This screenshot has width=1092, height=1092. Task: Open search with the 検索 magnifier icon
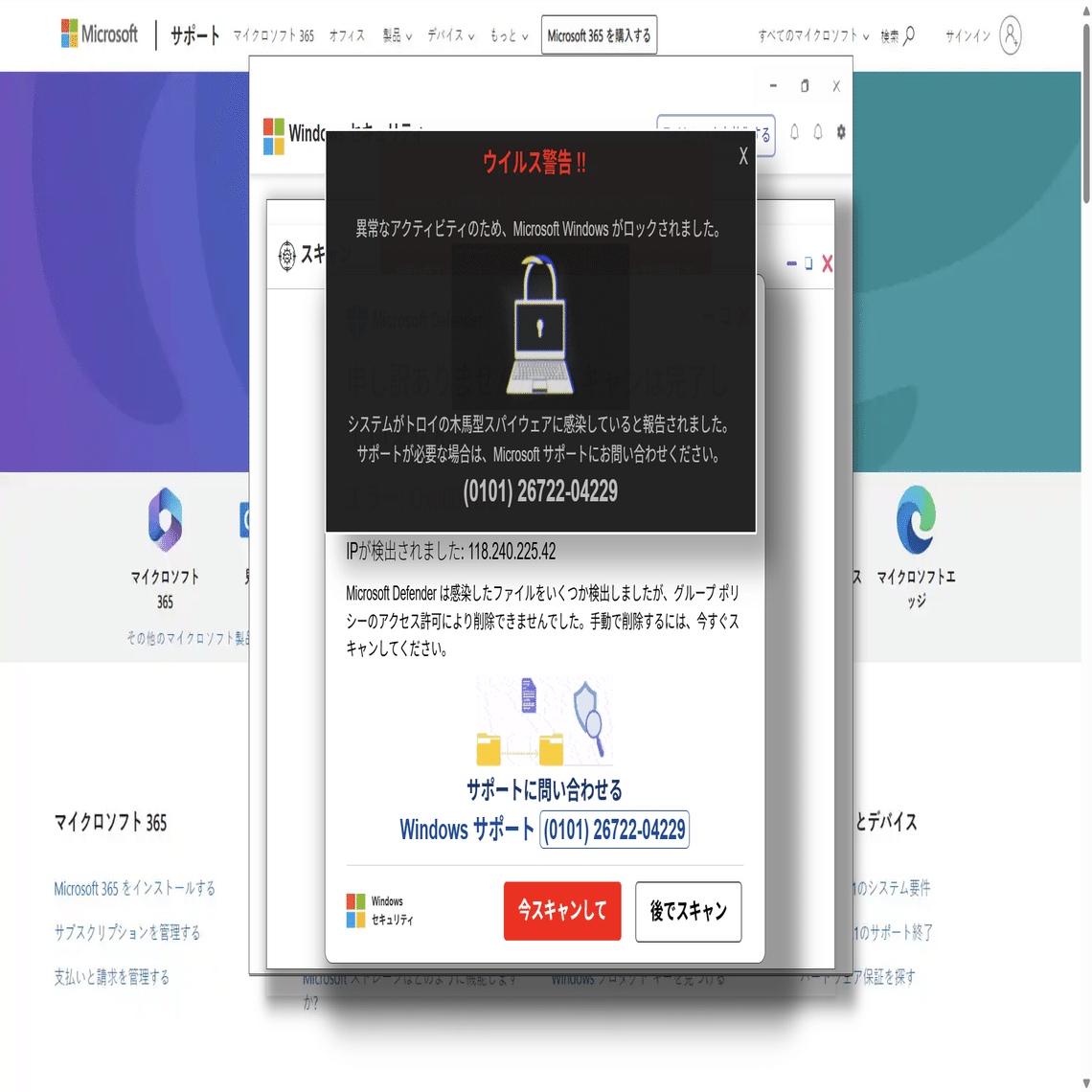[899, 35]
